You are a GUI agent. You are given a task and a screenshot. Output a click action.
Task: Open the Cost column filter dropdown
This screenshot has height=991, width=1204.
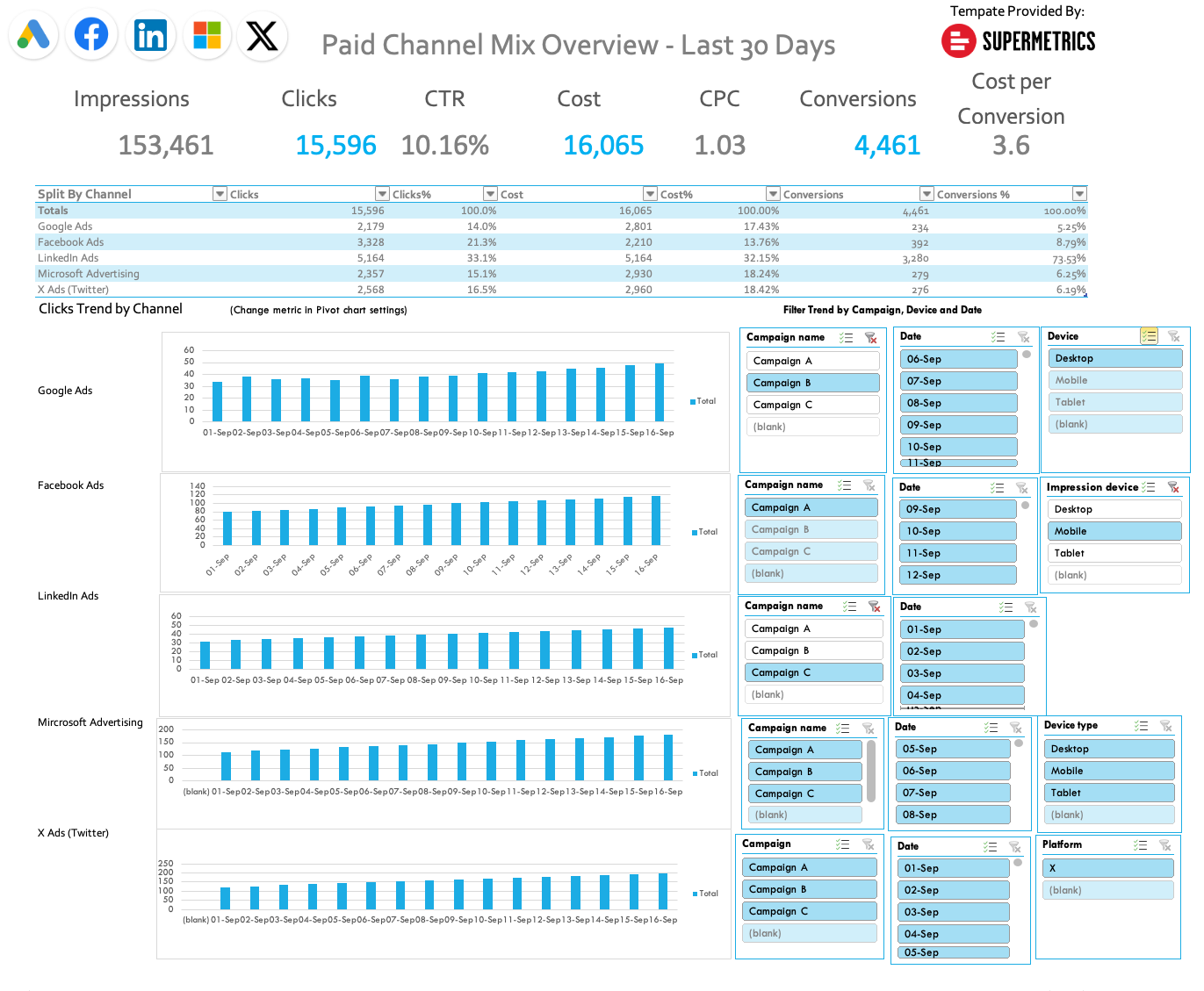pos(650,194)
